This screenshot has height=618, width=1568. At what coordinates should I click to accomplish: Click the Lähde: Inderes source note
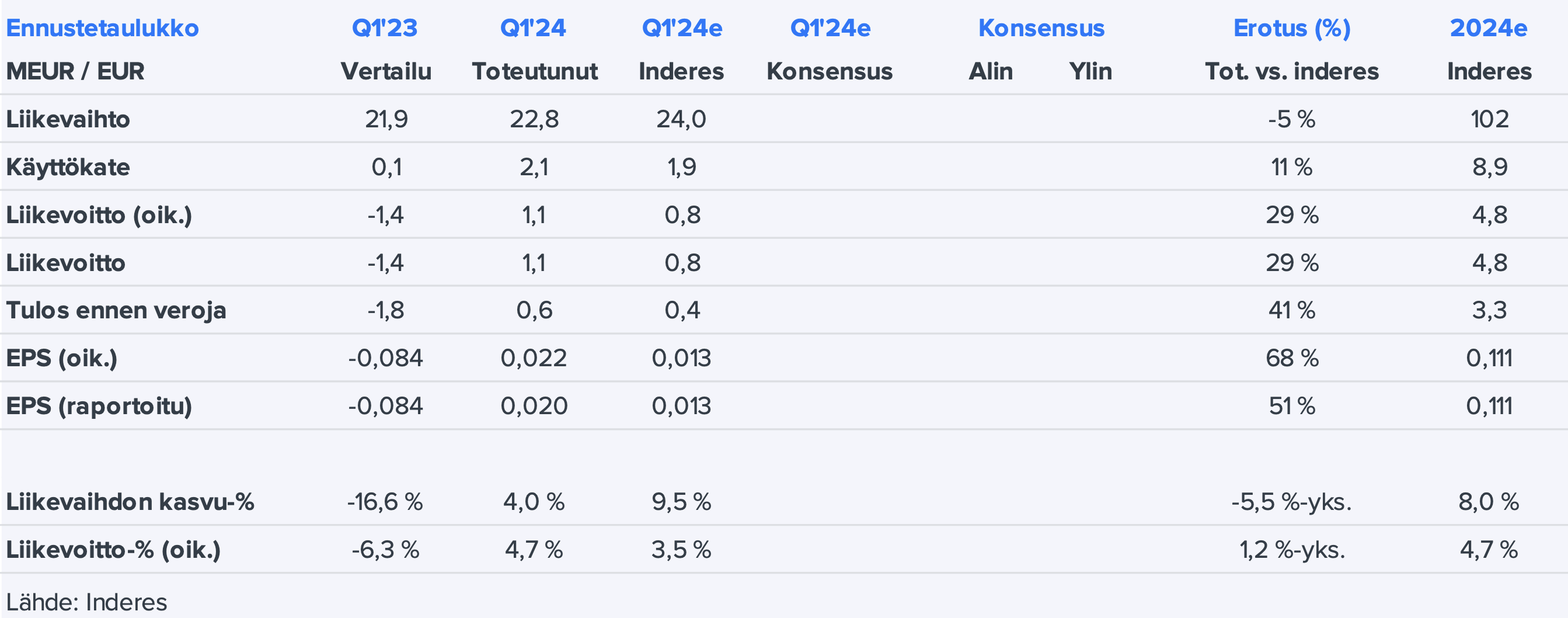pos(86,602)
